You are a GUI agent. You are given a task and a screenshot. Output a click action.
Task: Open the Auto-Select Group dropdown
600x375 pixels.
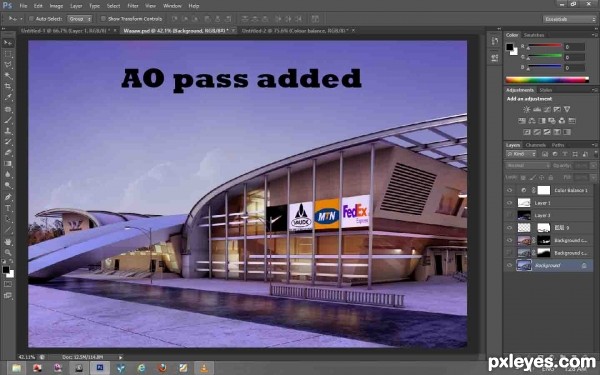tap(80, 19)
